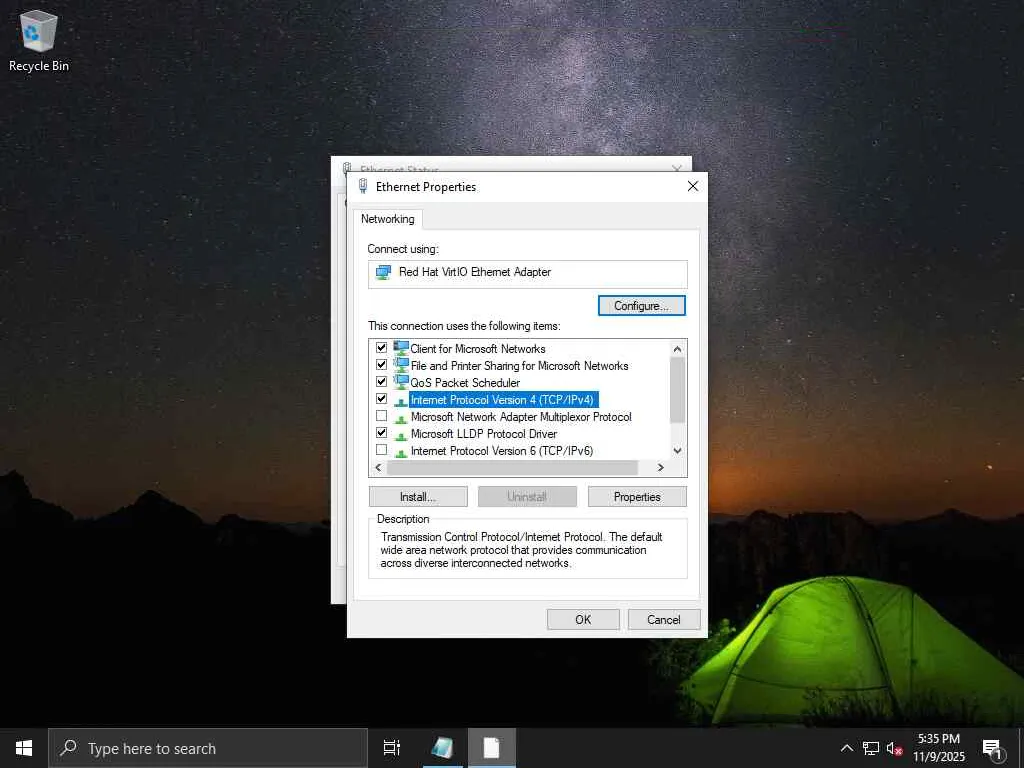Click the Install... button

418,497
